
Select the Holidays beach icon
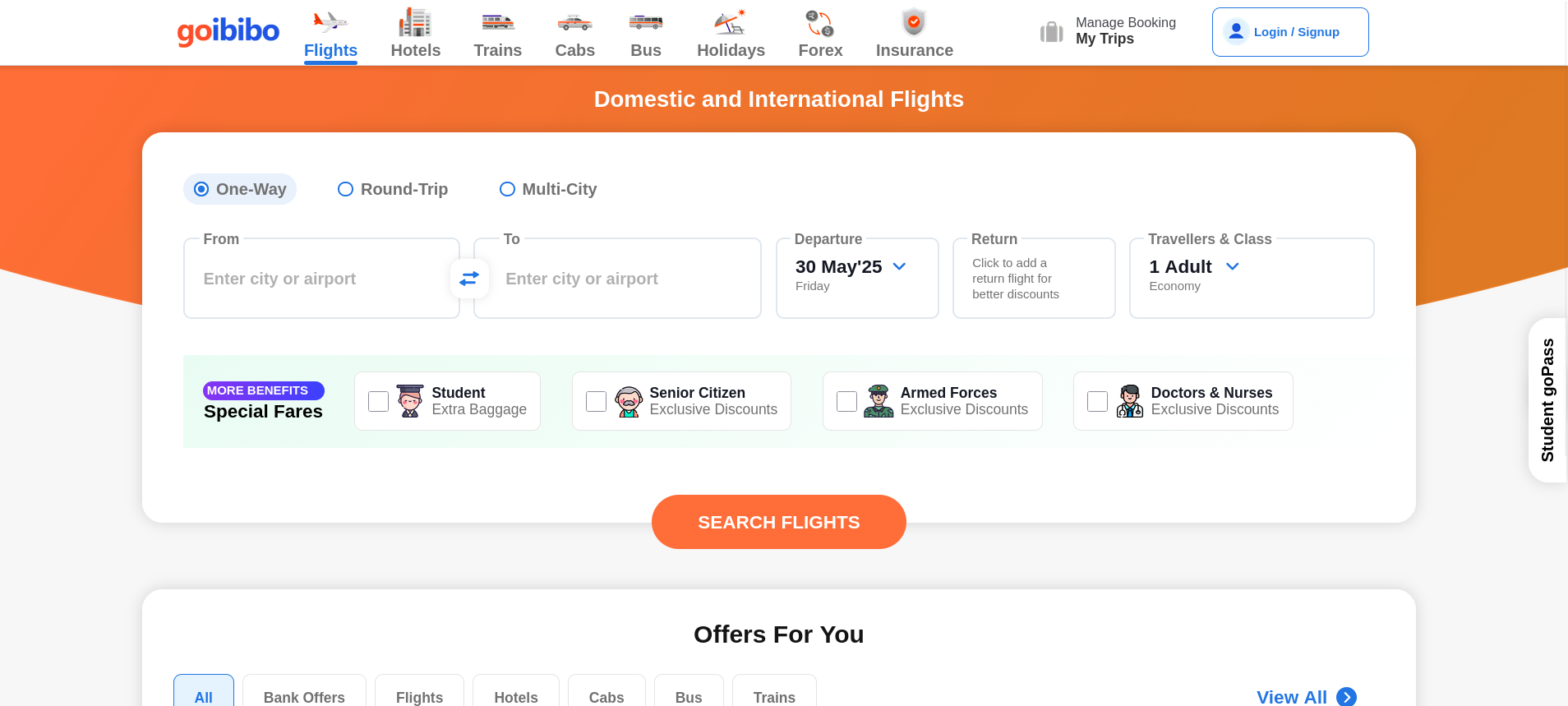(730, 22)
